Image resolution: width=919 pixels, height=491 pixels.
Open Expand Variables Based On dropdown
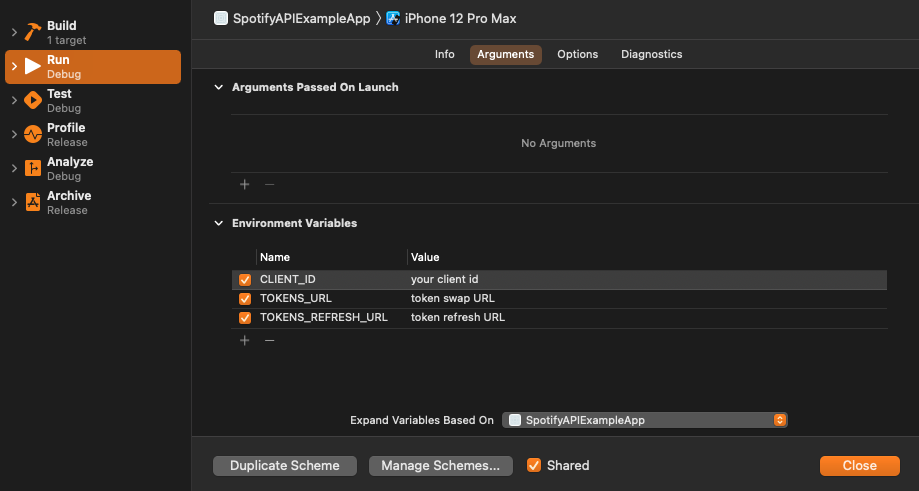[645, 420]
